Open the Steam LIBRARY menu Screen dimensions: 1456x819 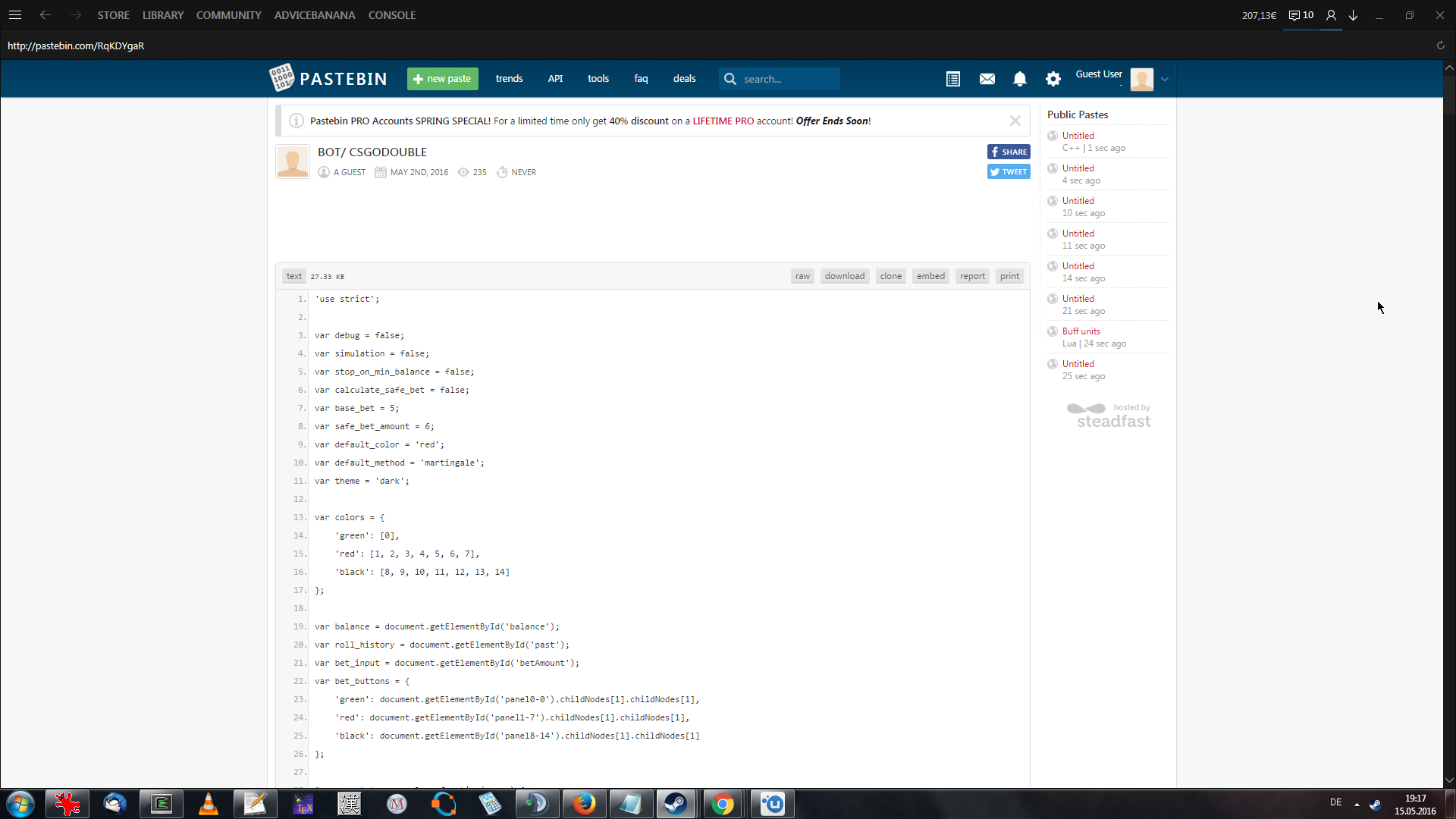(x=163, y=15)
